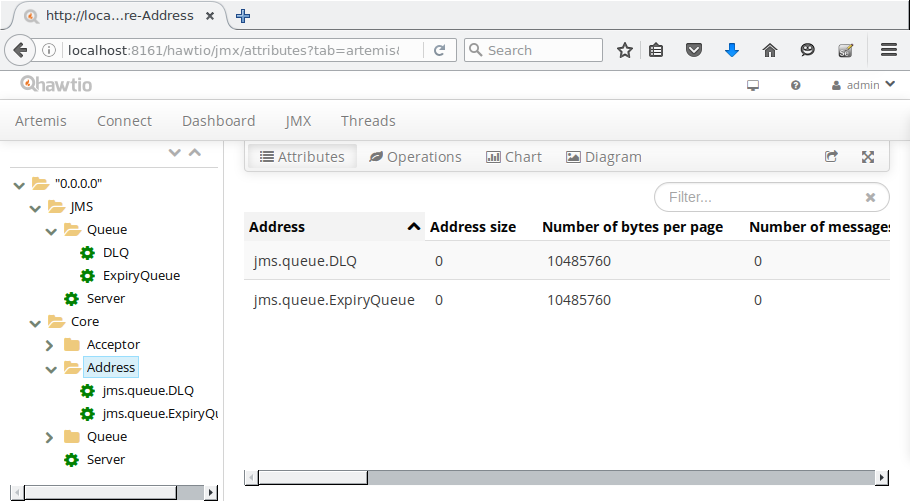Switch to the Operations tab

click(x=415, y=157)
